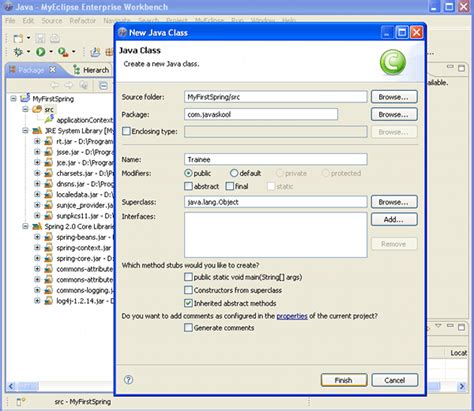Viewport: 474px width, 411px height.
Task: Click the New wizard icon in main toolbar
Action: [x=18, y=38]
